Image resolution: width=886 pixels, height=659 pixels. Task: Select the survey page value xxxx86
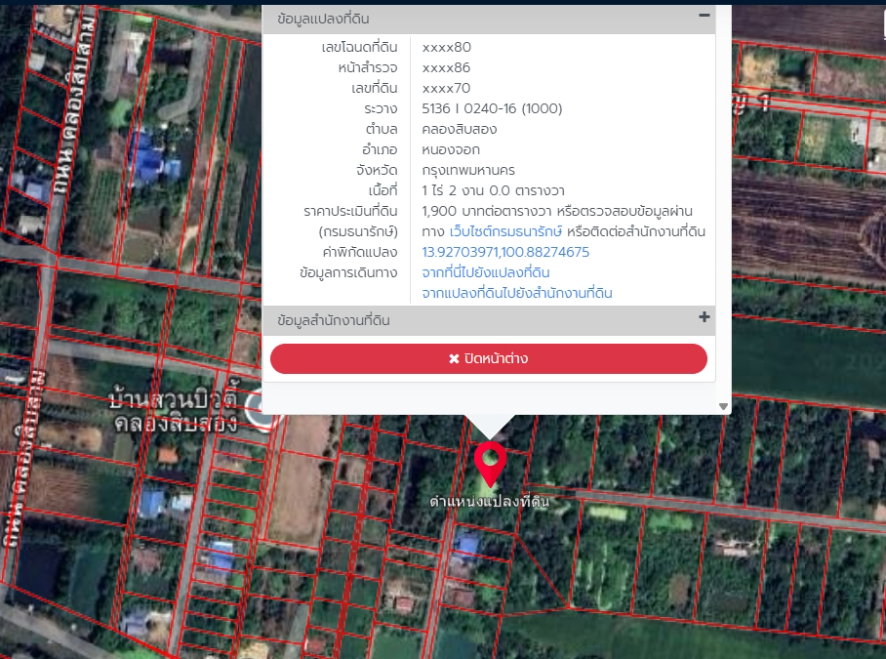tap(446, 67)
